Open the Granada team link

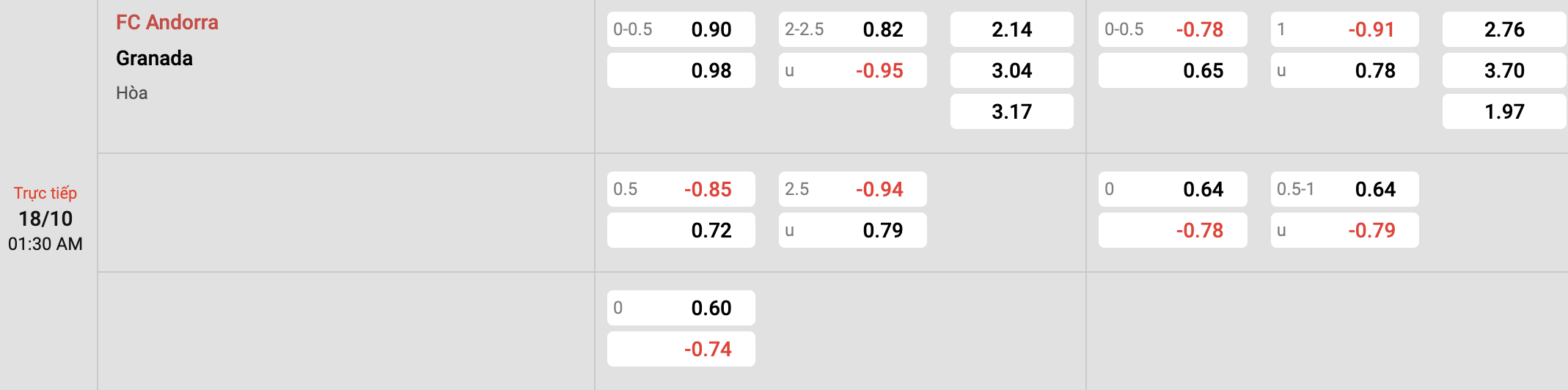pos(154,59)
